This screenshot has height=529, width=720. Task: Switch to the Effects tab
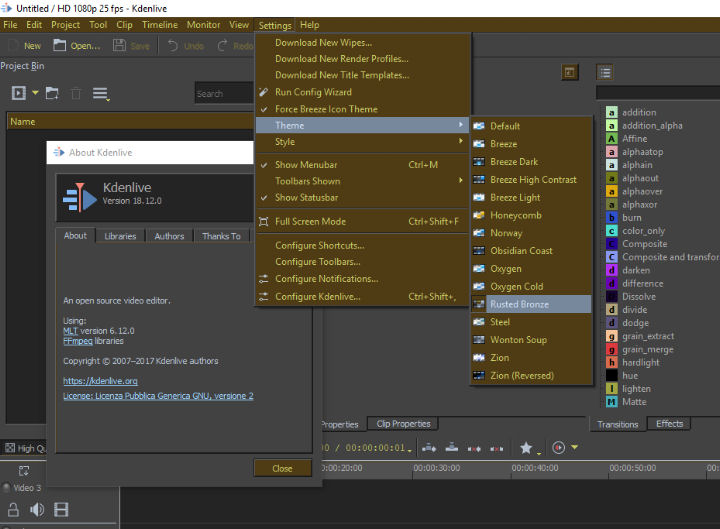pos(669,423)
